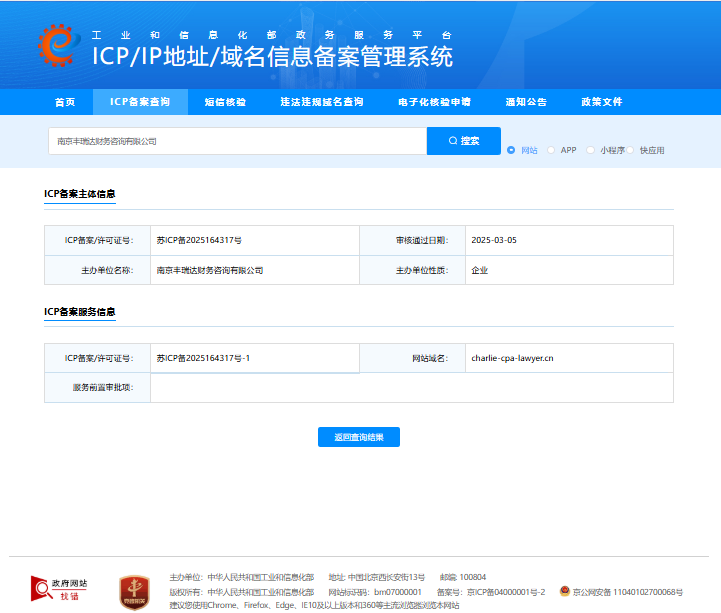Click the orange gear site logo
This screenshot has width=721, height=613.
point(56,44)
